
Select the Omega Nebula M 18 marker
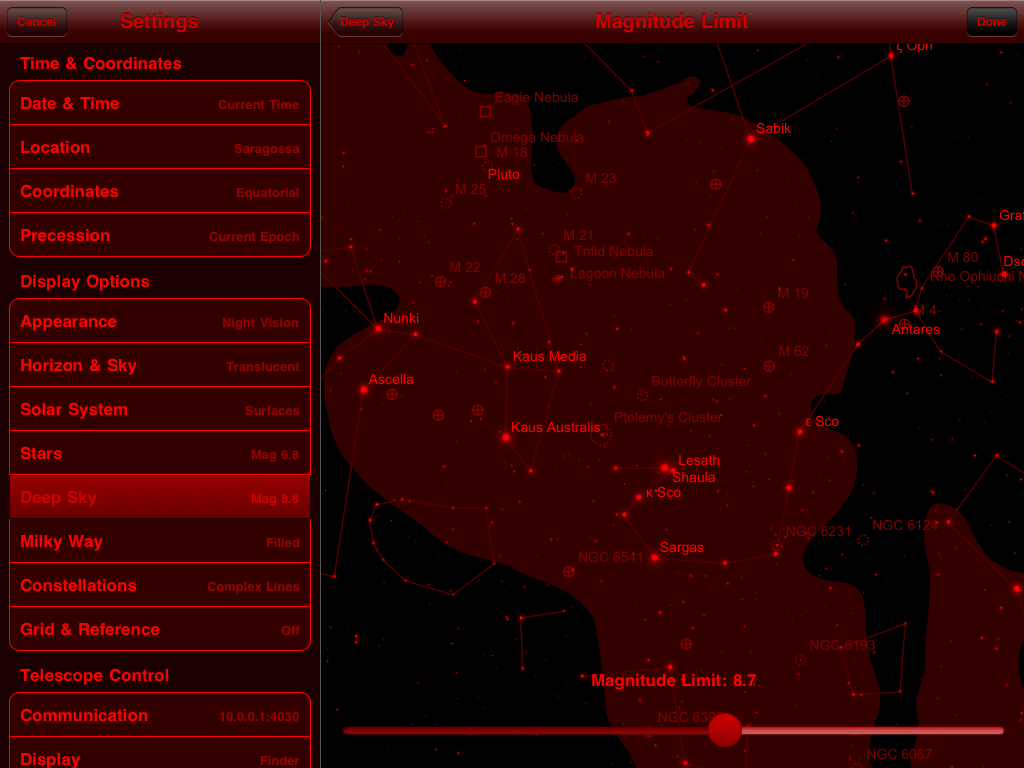(481, 151)
